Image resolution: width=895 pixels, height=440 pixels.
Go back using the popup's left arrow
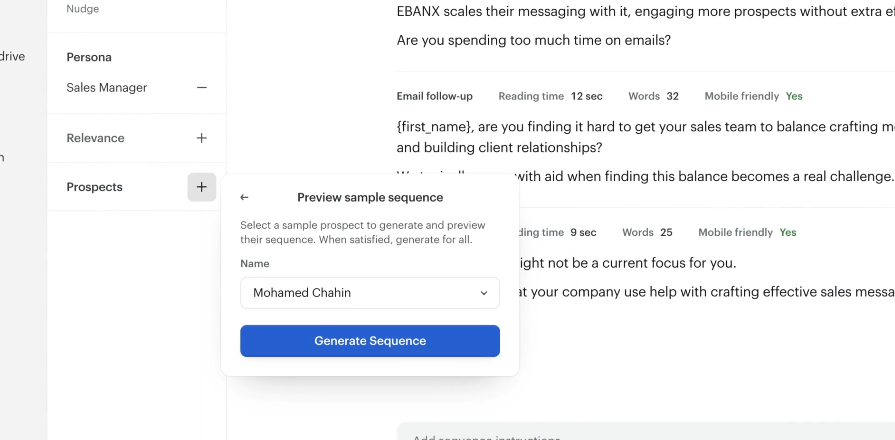coord(245,198)
